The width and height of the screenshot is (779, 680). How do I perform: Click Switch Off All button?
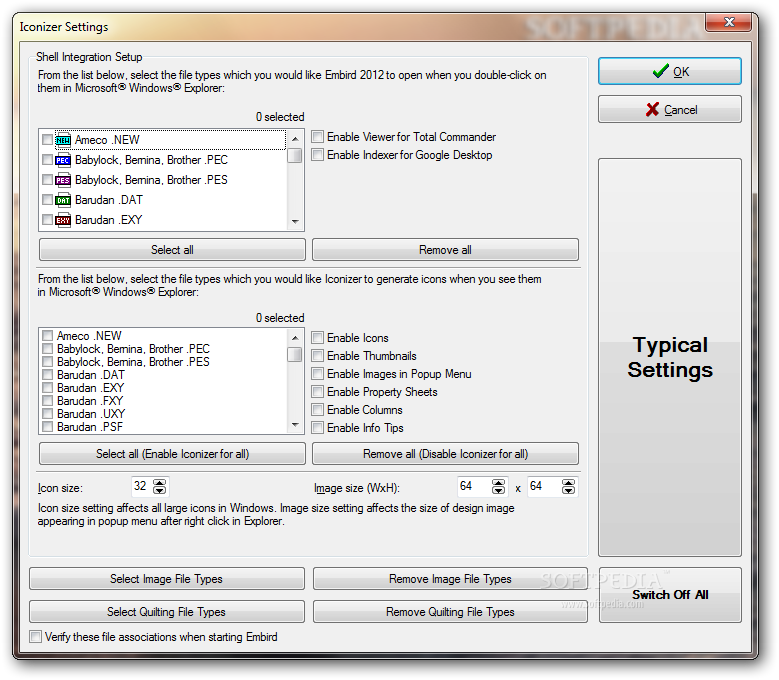[x=670, y=595]
